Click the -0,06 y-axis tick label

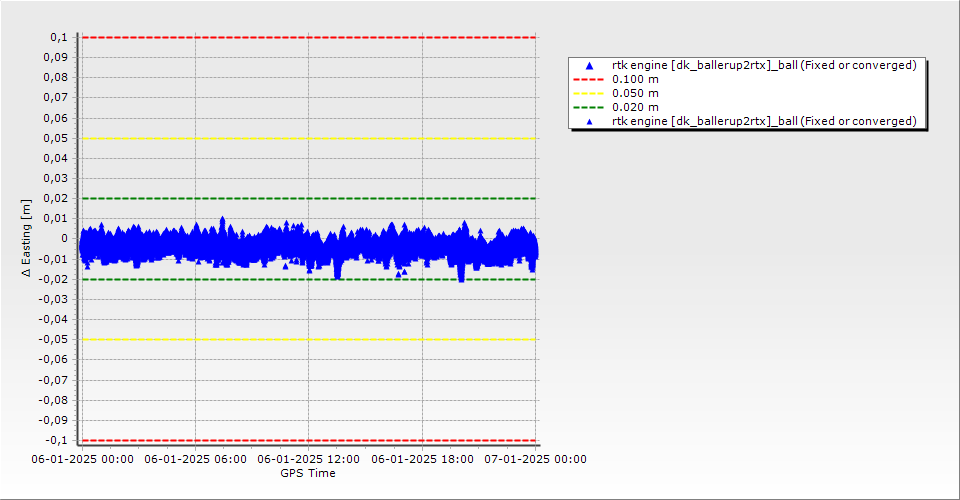coord(53,360)
